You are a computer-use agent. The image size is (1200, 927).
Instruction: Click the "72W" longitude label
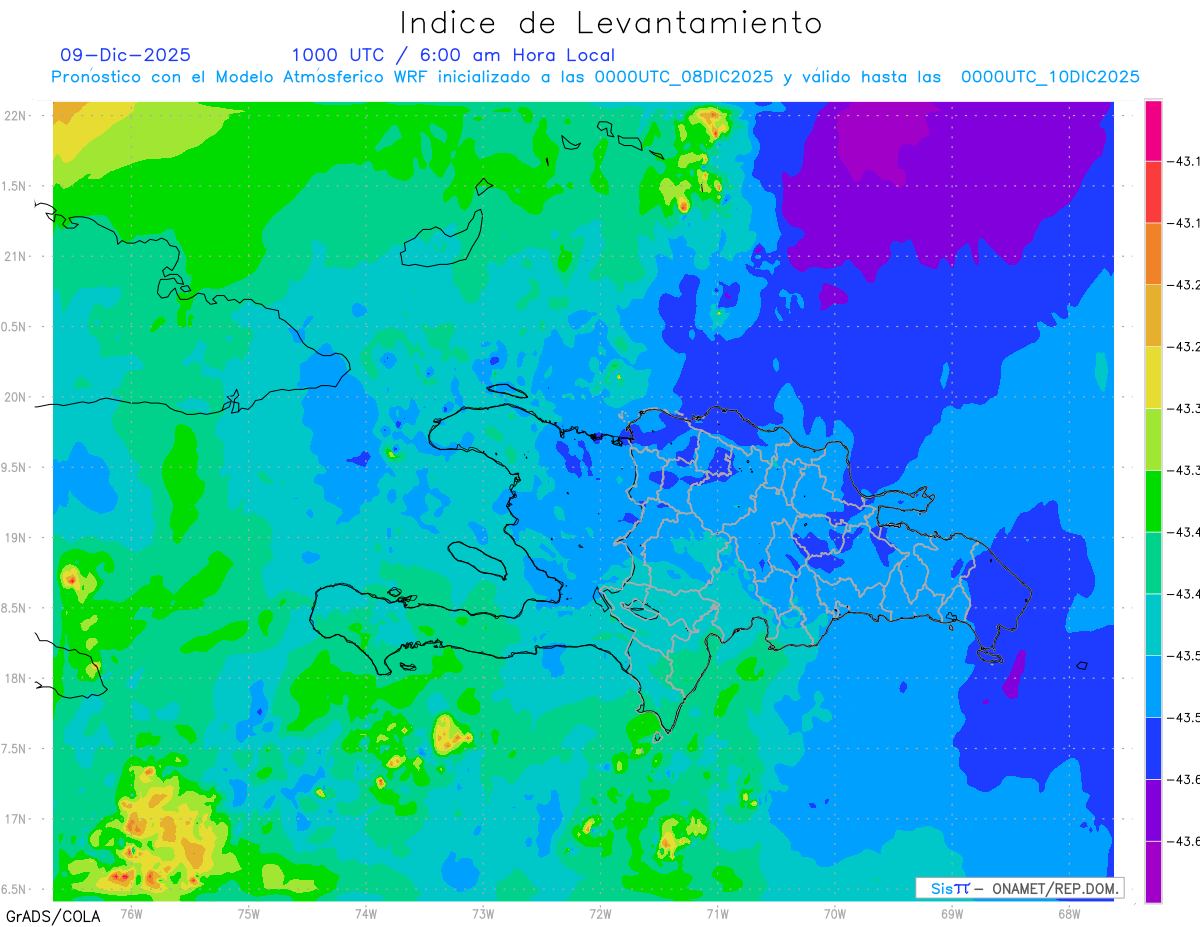pos(600,913)
